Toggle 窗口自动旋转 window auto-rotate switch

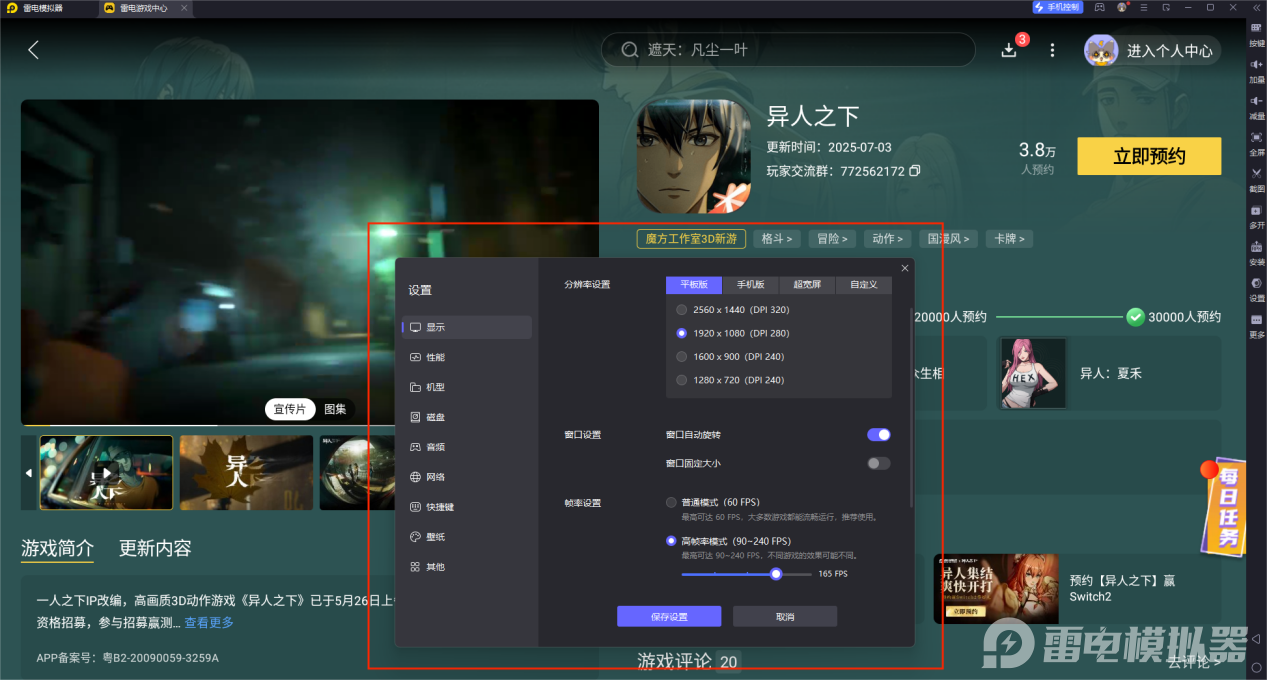tap(878, 435)
